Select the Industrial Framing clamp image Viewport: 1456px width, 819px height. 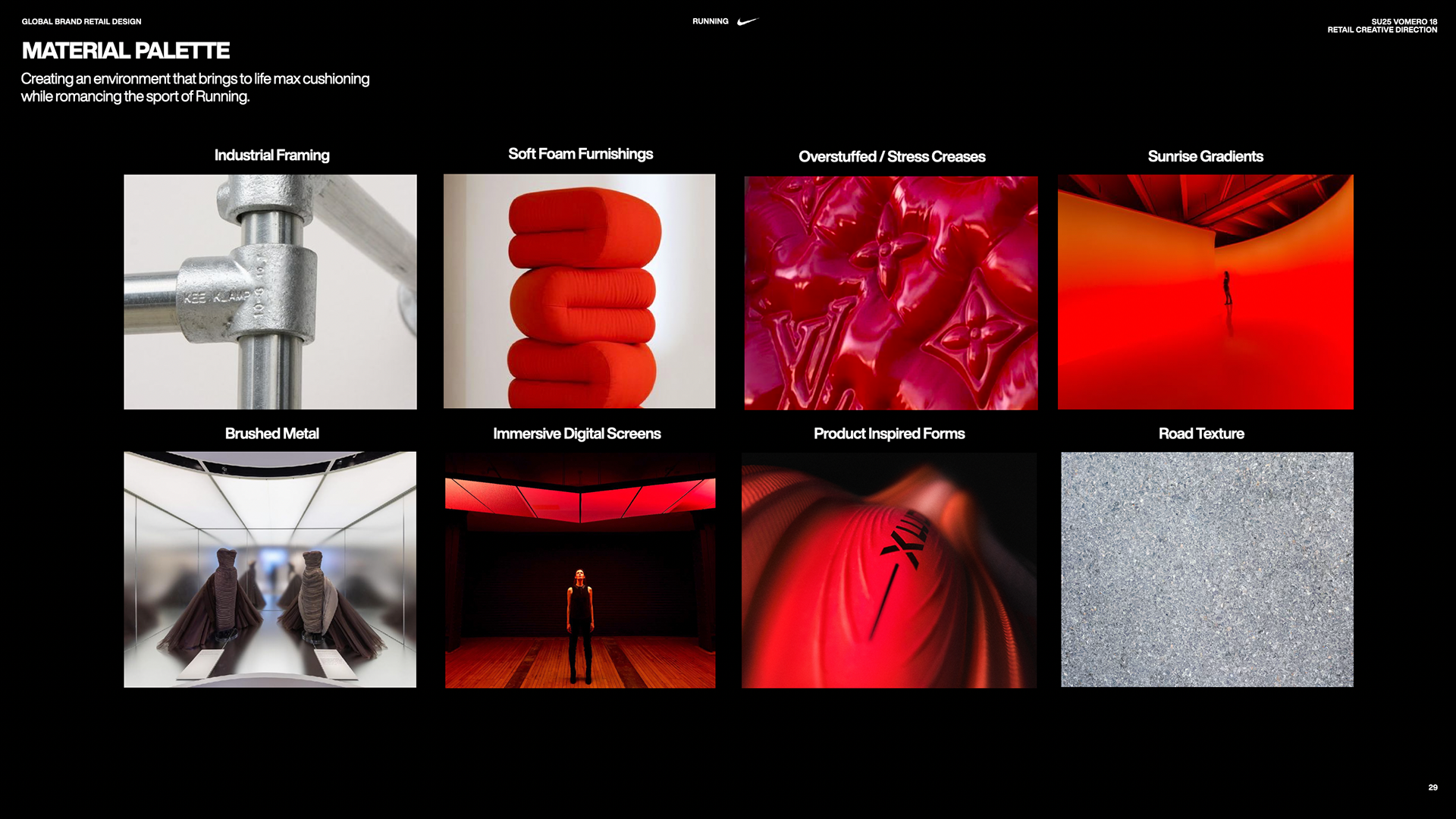(270, 292)
